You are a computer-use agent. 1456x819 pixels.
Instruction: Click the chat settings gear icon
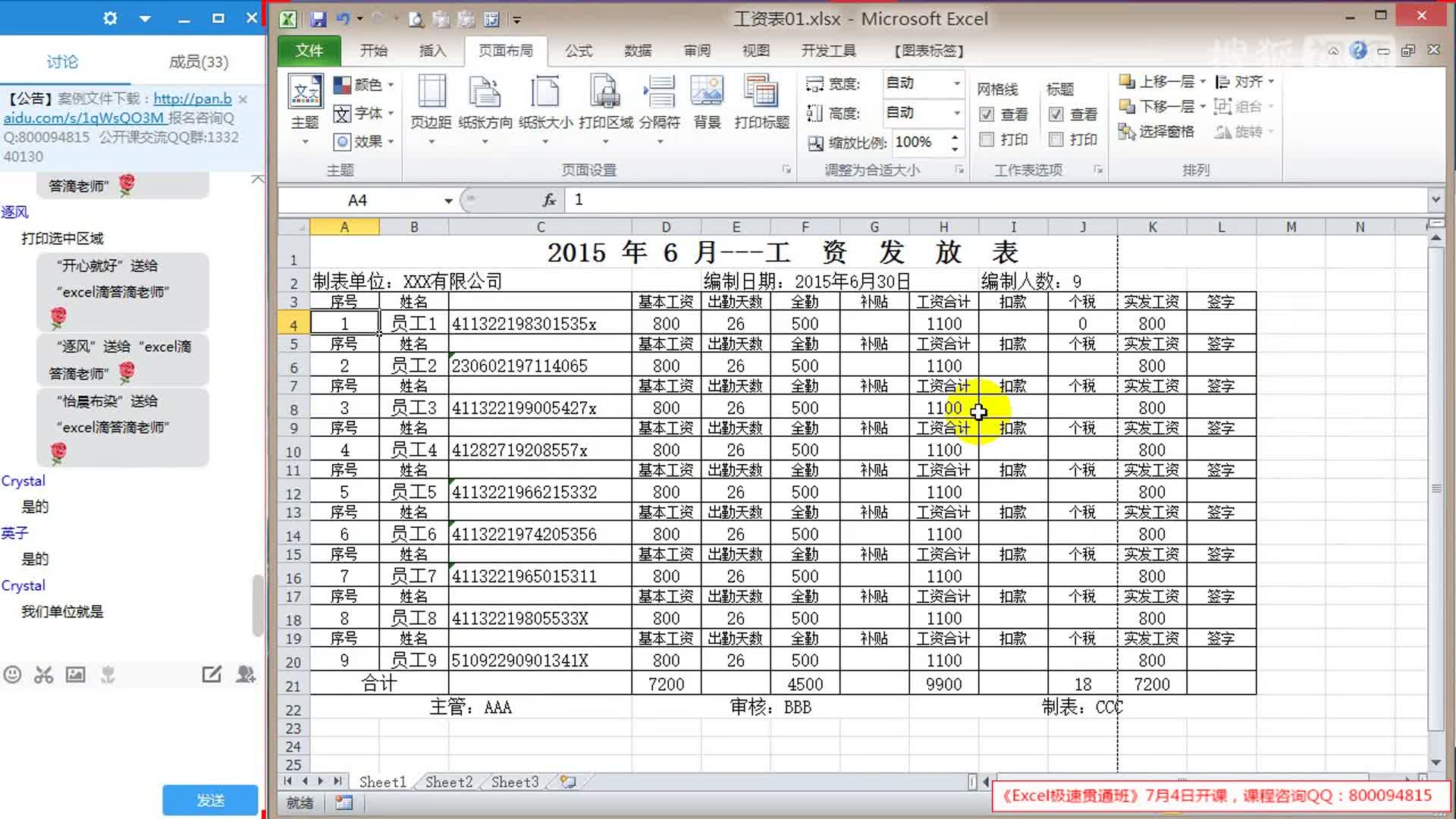tap(110, 18)
